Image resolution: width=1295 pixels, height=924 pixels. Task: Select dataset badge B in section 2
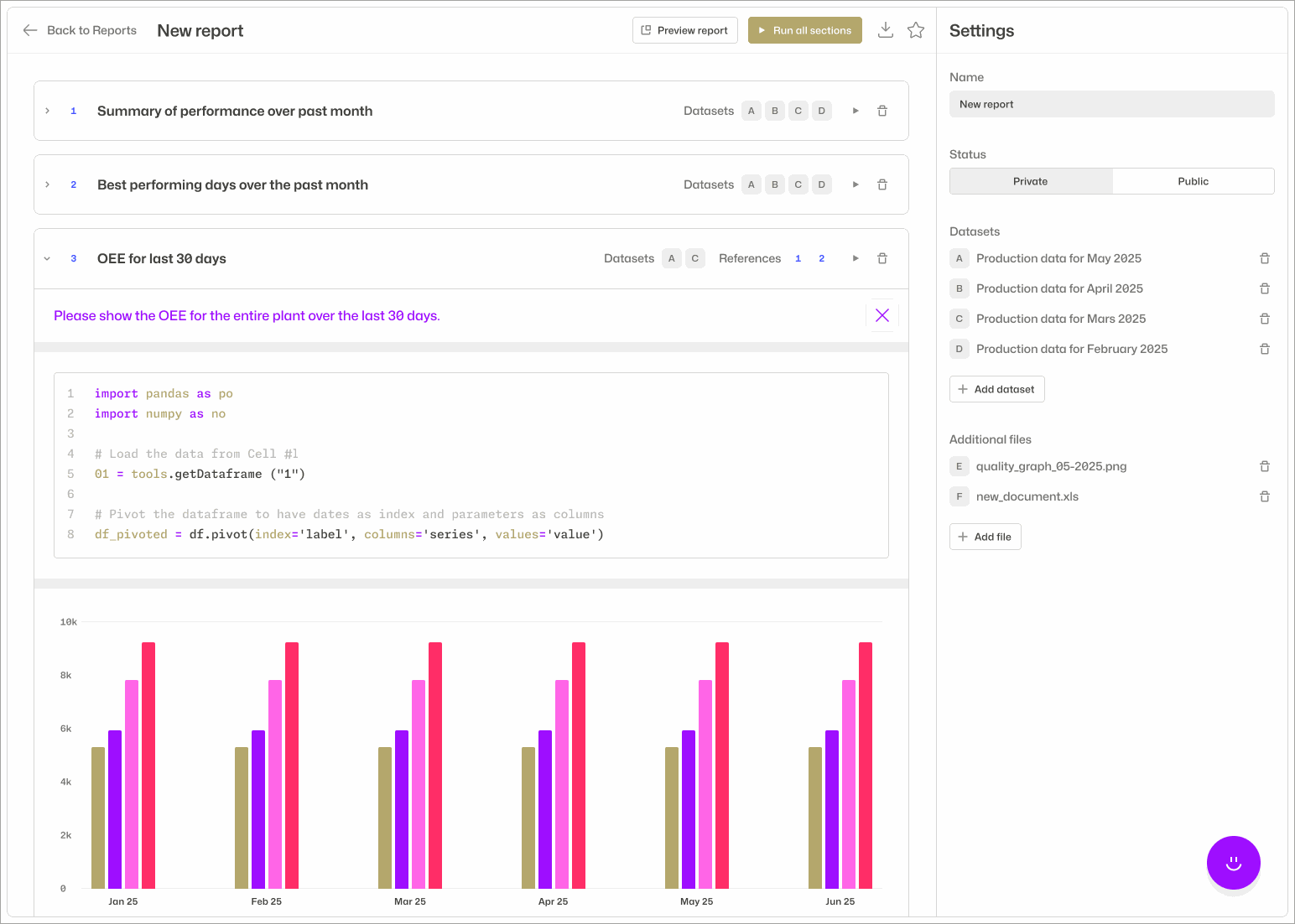point(775,184)
